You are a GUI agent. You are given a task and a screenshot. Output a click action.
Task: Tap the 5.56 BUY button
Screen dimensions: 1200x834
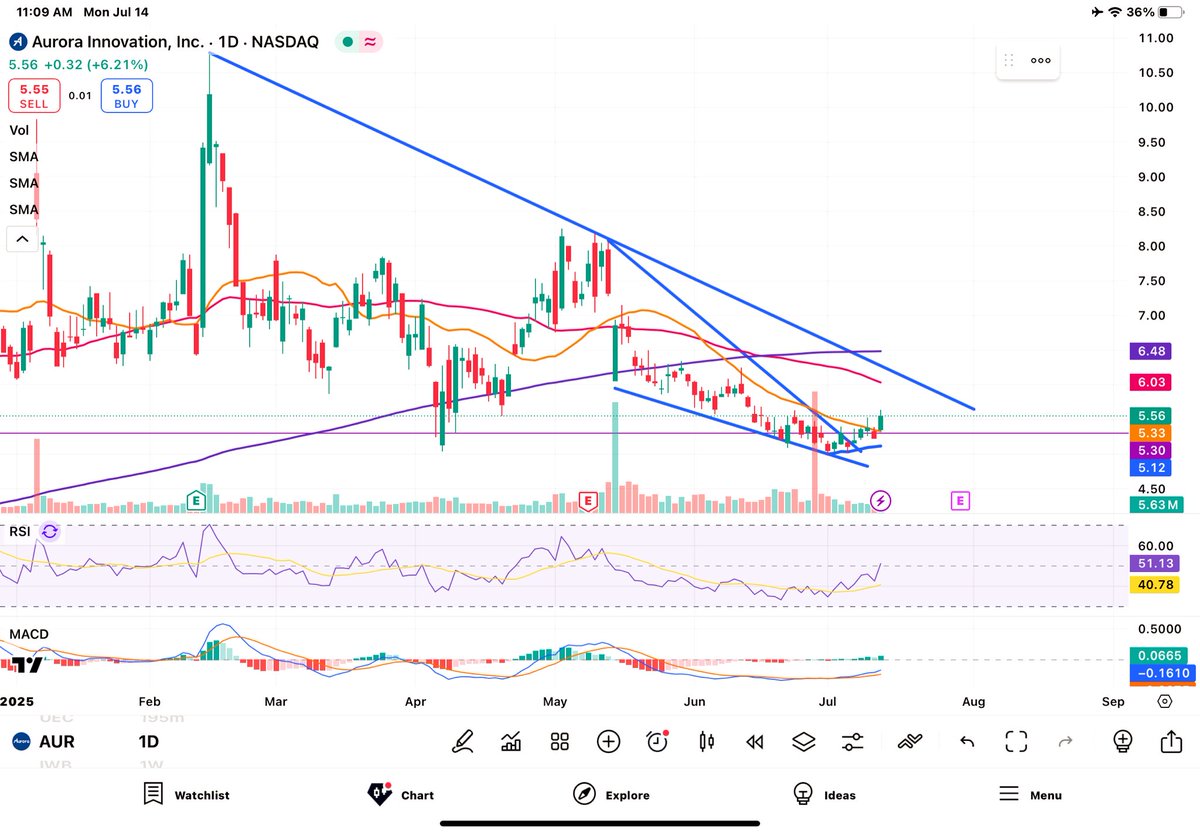pyautogui.click(x=127, y=96)
